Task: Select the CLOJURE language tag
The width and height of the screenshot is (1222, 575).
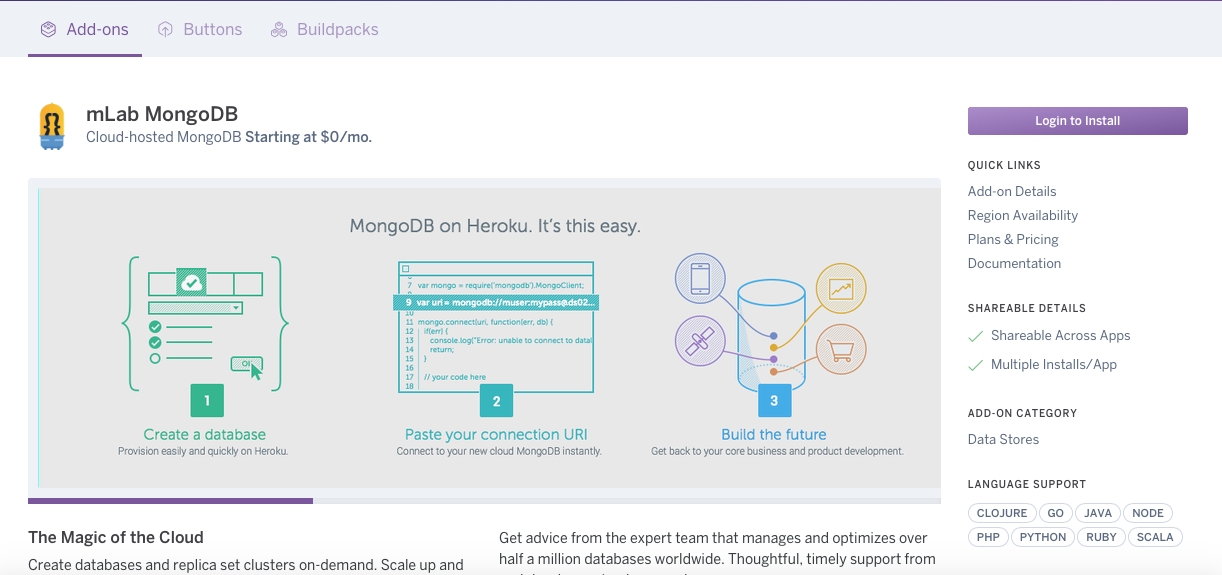Action: (x=1002, y=513)
